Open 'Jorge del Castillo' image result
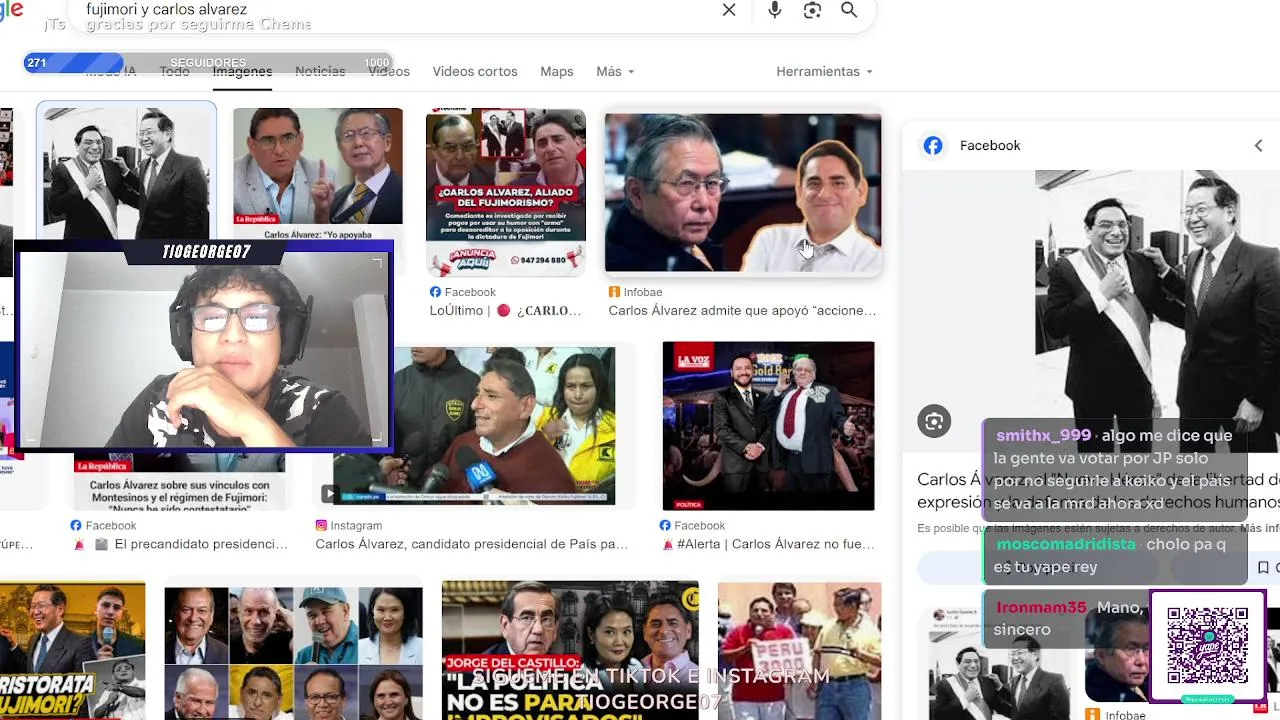 570,650
